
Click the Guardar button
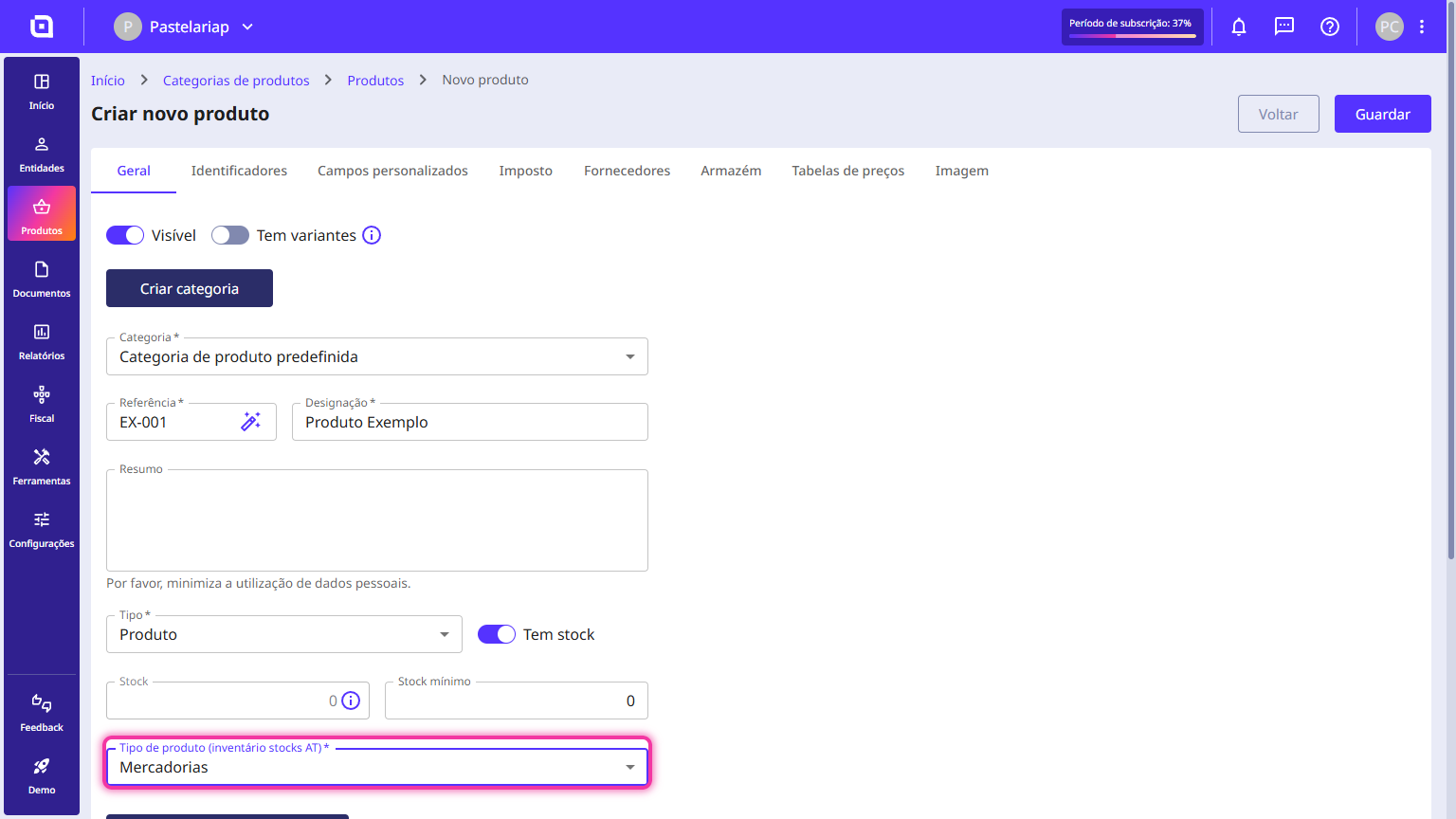pyautogui.click(x=1383, y=114)
